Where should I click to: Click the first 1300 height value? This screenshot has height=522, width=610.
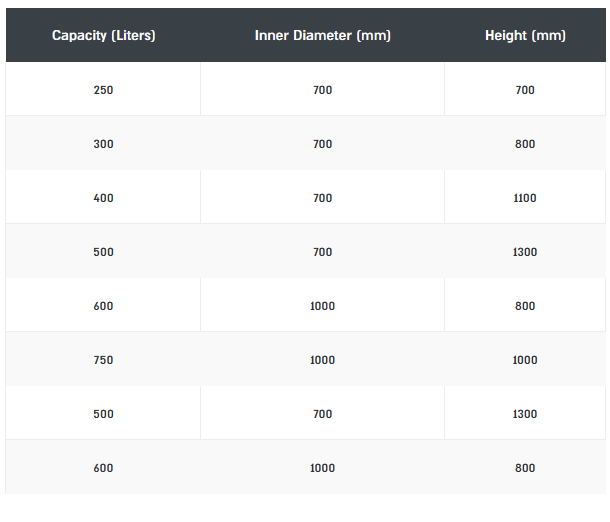pos(525,252)
